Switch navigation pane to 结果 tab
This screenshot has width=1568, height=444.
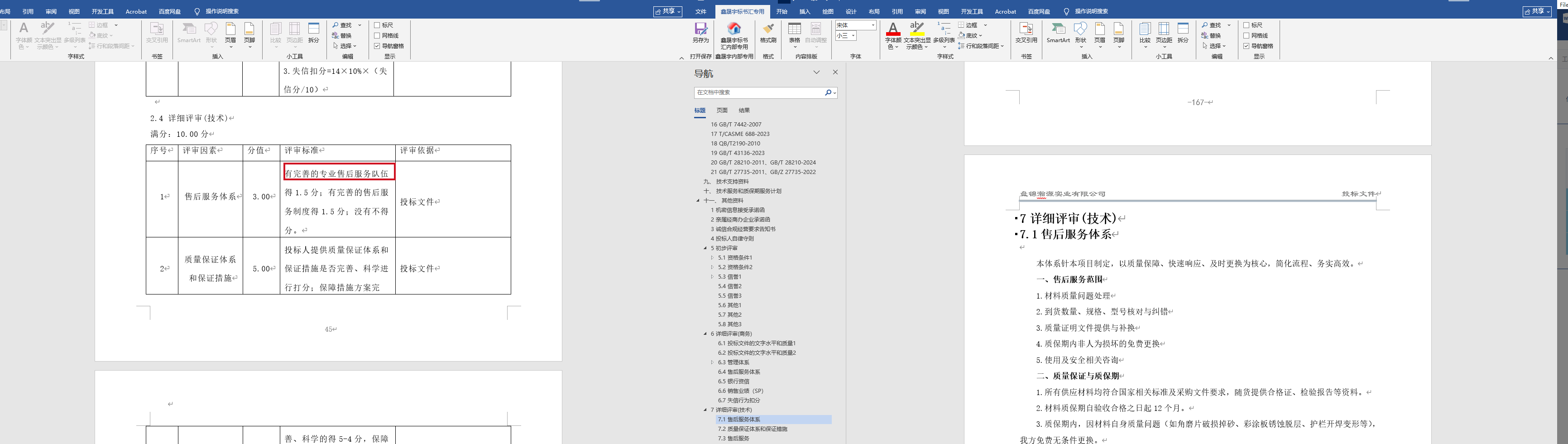coord(744,110)
